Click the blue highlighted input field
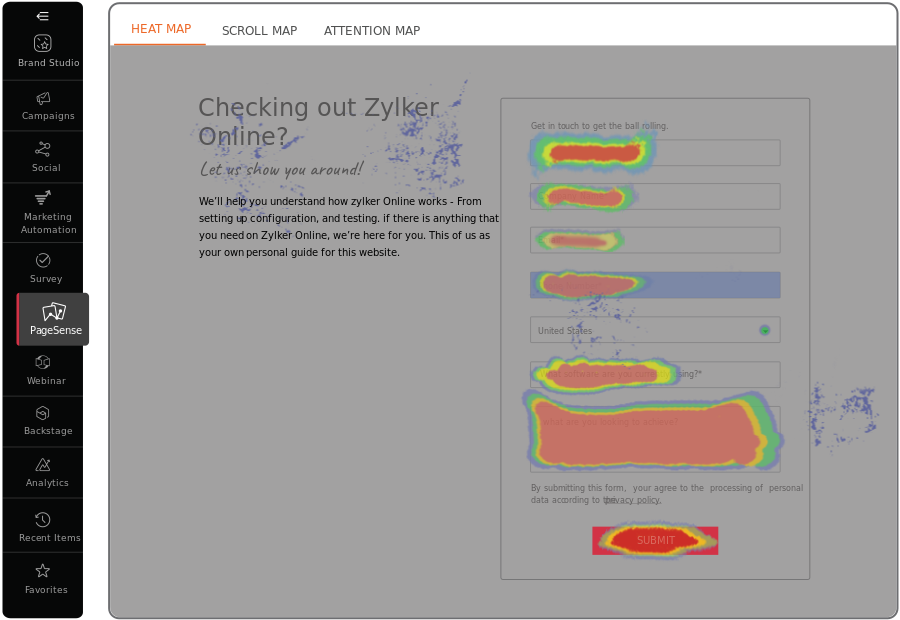 [x=655, y=285]
